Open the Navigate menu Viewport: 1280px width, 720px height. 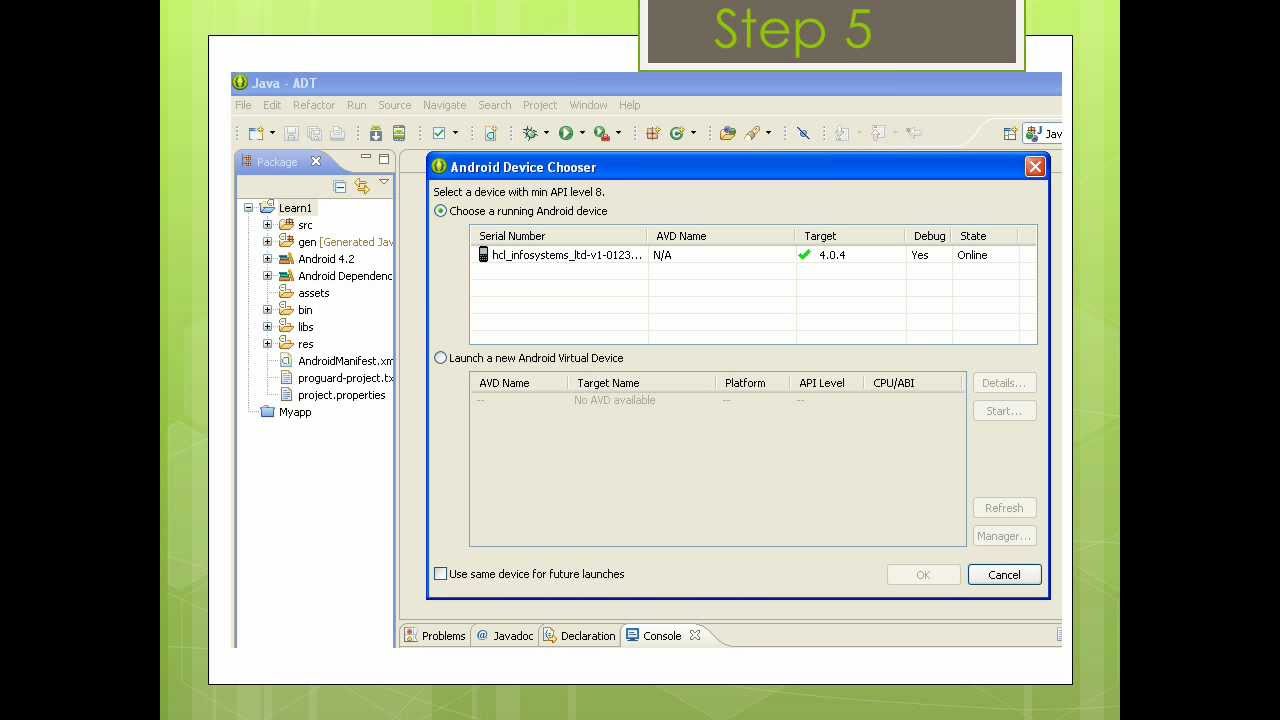point(444,105)
